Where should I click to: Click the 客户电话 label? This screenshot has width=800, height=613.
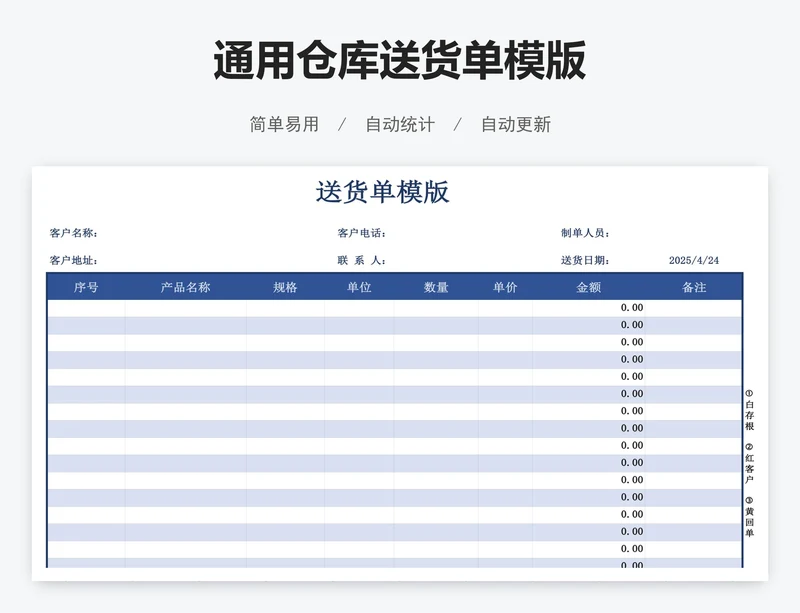(x=361, y=233)
